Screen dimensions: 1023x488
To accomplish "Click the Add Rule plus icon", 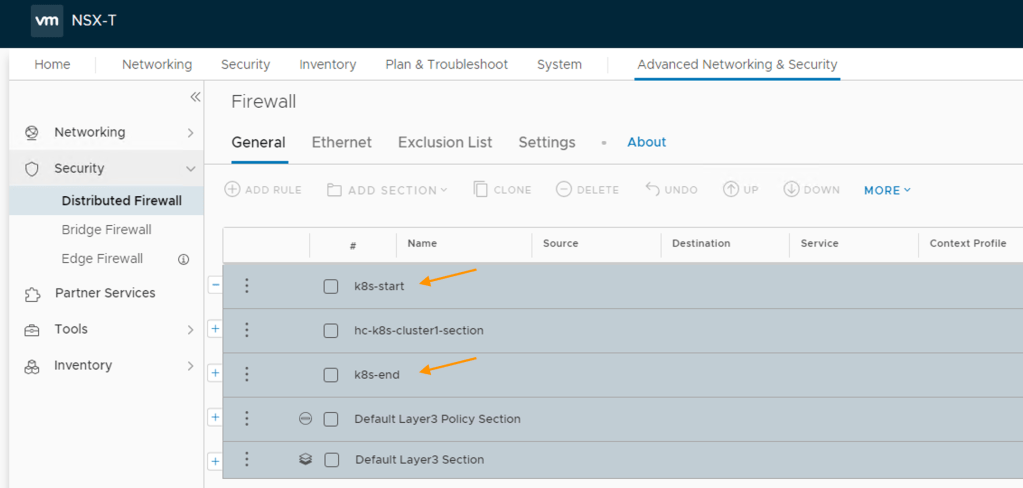I will pos(232,189).
